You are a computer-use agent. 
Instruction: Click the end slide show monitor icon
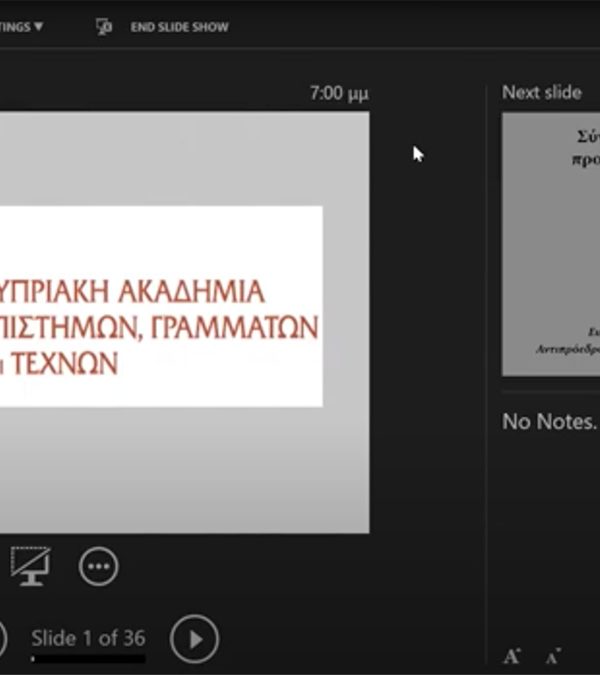104,27
